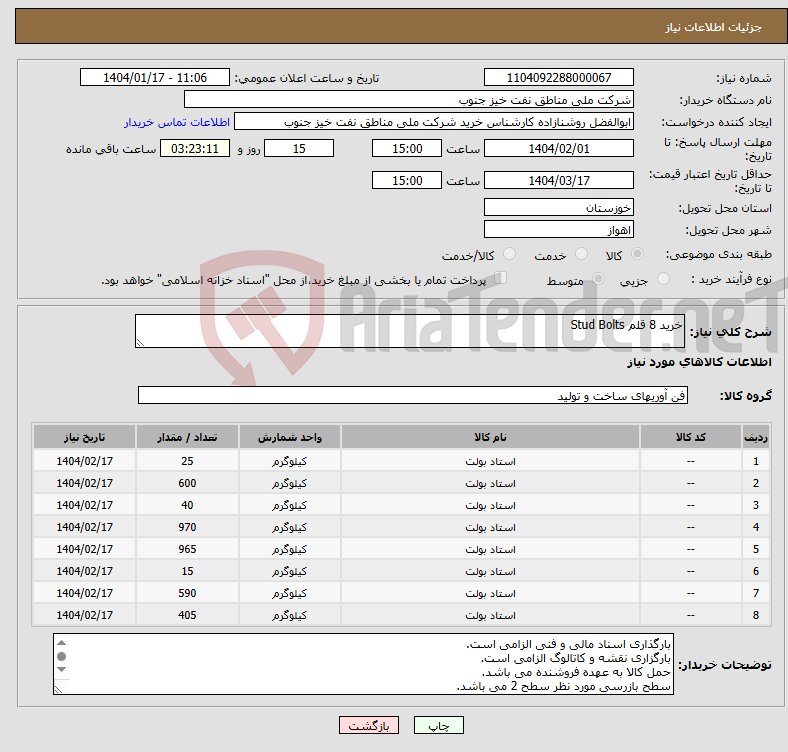Click scroll up arrow in توضیحات خریدار box

tap(62, 643)
